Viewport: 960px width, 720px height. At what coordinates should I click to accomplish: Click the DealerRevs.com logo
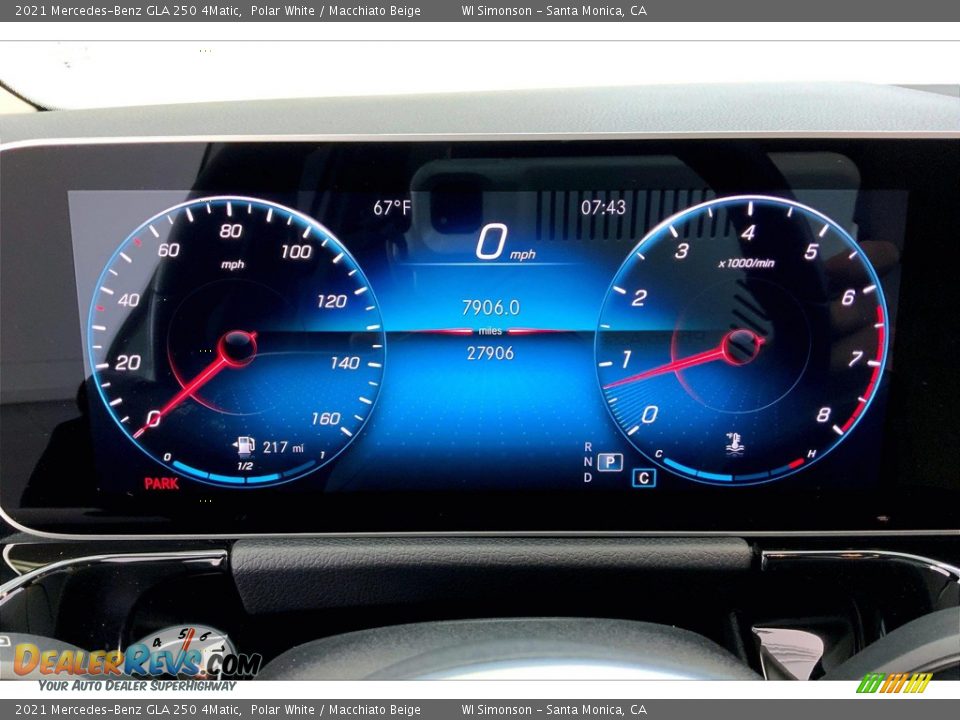coord(138,660)
